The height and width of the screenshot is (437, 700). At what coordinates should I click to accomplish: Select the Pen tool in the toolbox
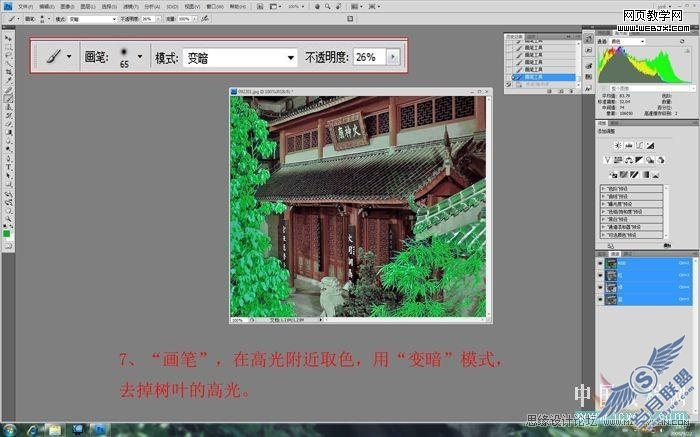[x=8, y=158]
